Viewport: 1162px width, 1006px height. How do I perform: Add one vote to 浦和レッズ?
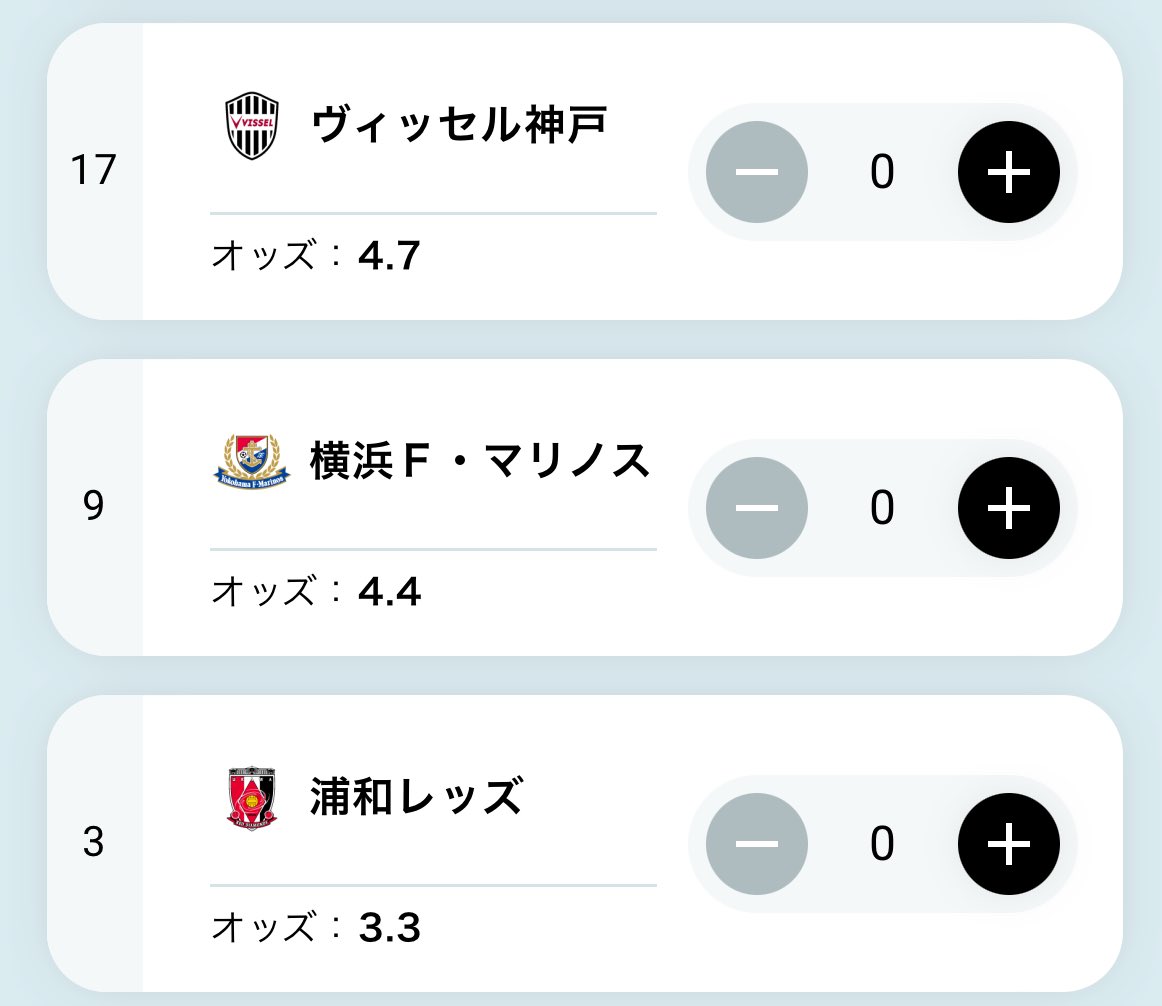pos(1009,844)
